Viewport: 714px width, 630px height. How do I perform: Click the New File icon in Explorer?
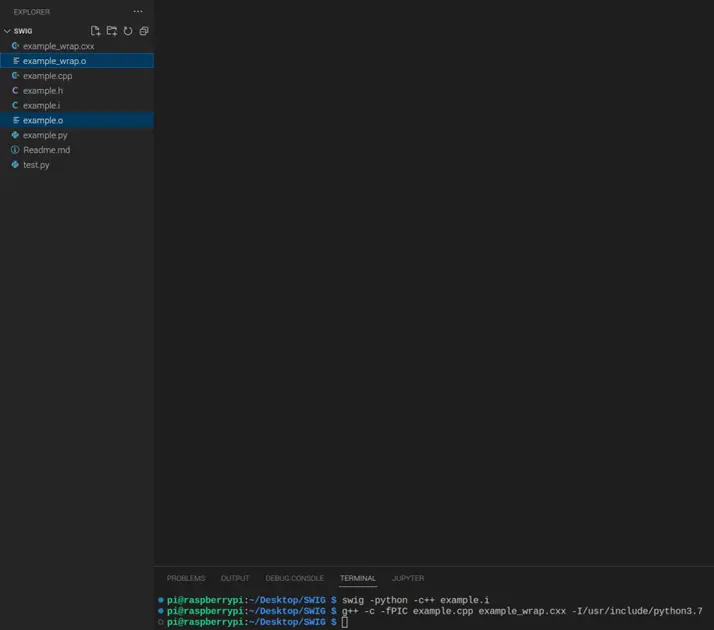coord(95,31)
